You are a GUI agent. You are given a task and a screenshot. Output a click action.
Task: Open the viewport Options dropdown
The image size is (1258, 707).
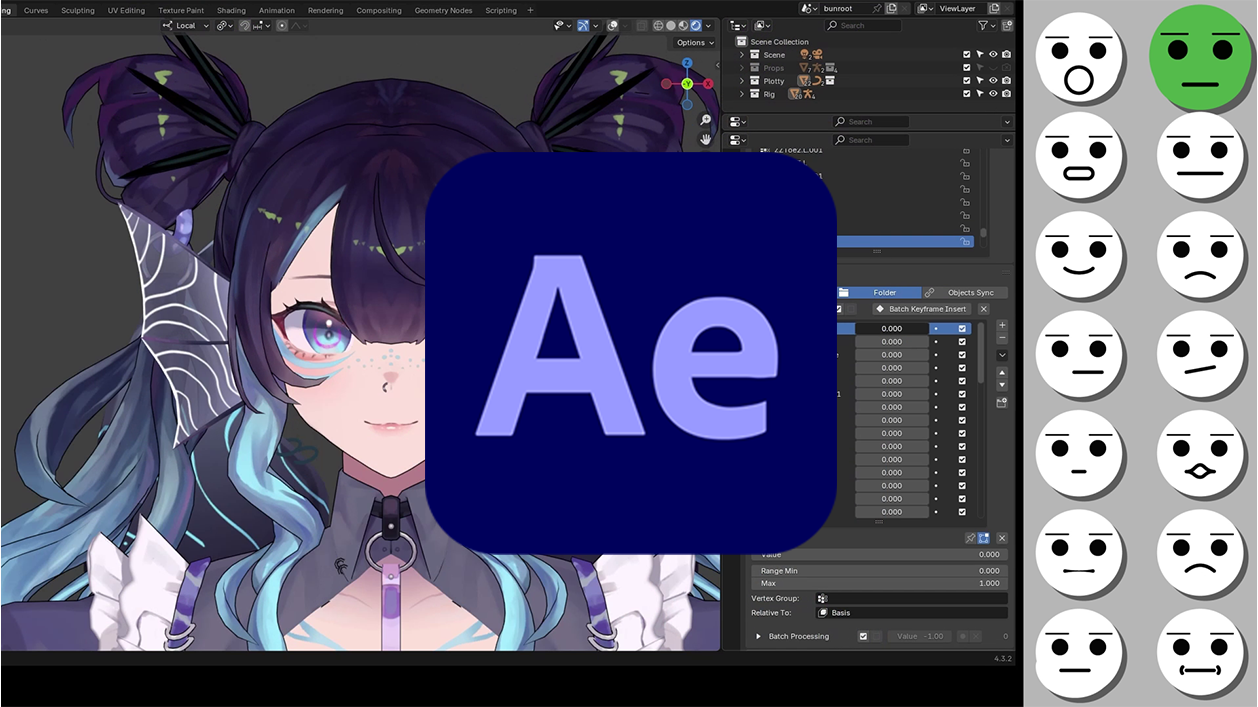pyautogui.click(x=695, y=43)
